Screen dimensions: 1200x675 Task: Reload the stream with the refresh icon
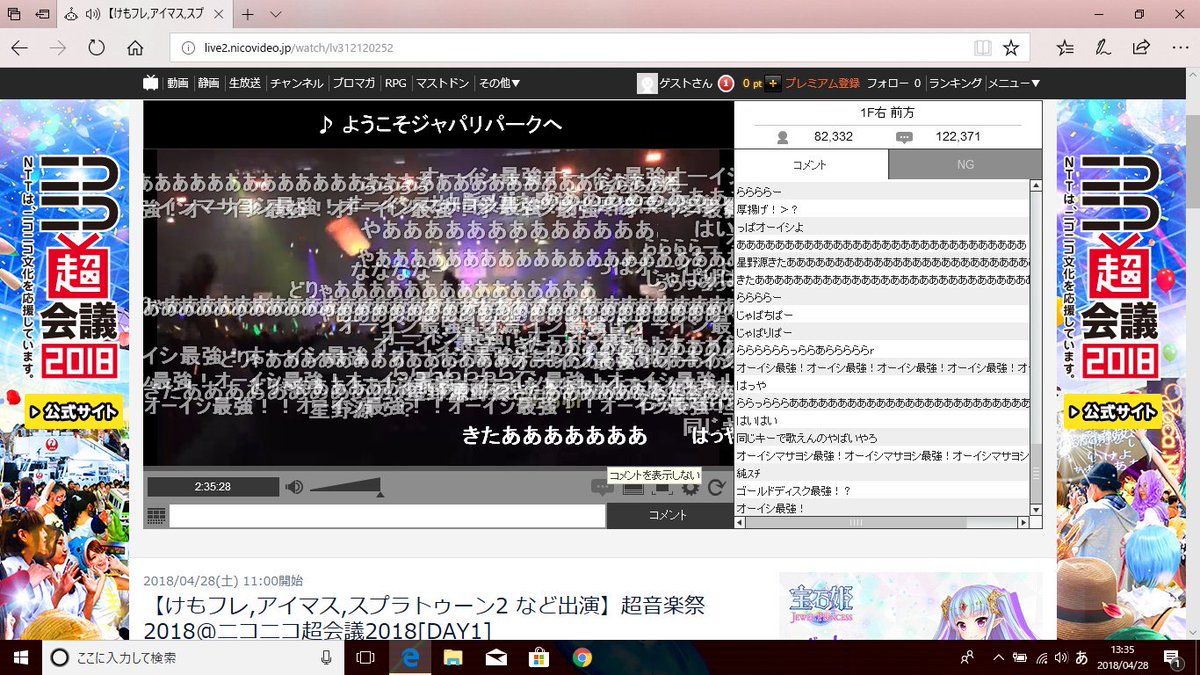[716, 488]
